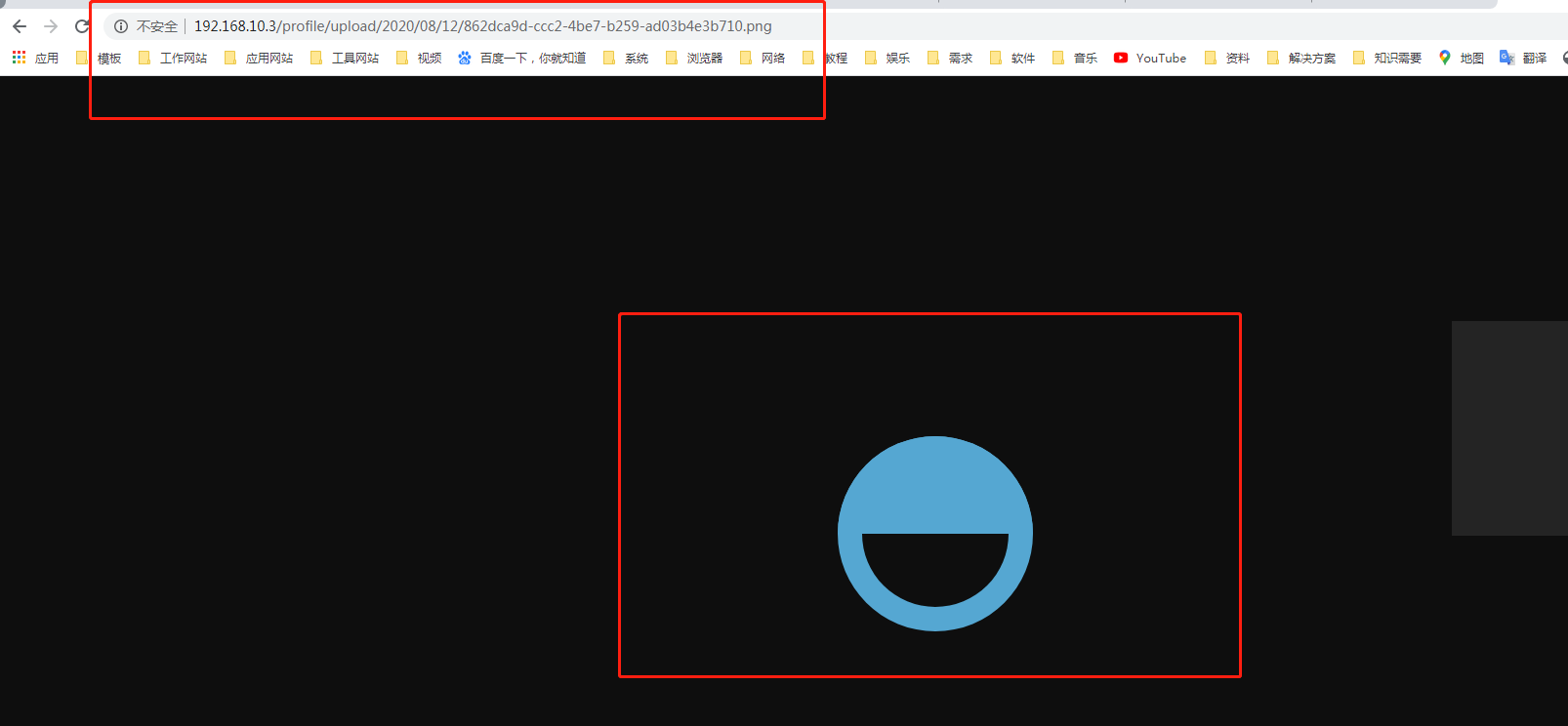1568x726 pixels.
Task: Open the 知识需要 bookmark folder
Action: click(x=1387, y=59)
